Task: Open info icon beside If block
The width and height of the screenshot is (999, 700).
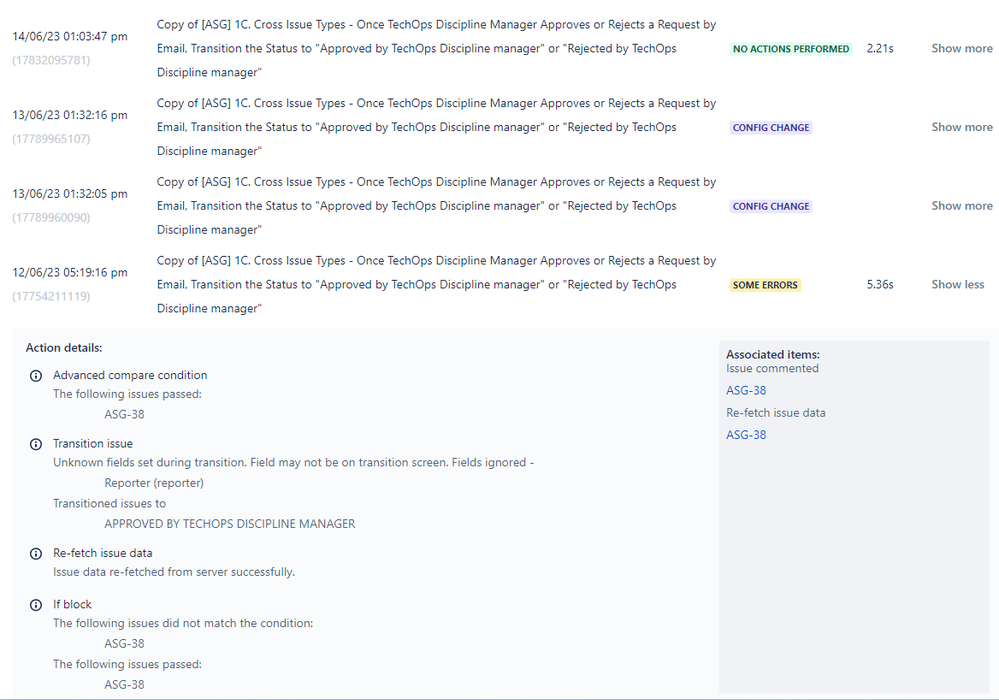Action: [36, 604]
